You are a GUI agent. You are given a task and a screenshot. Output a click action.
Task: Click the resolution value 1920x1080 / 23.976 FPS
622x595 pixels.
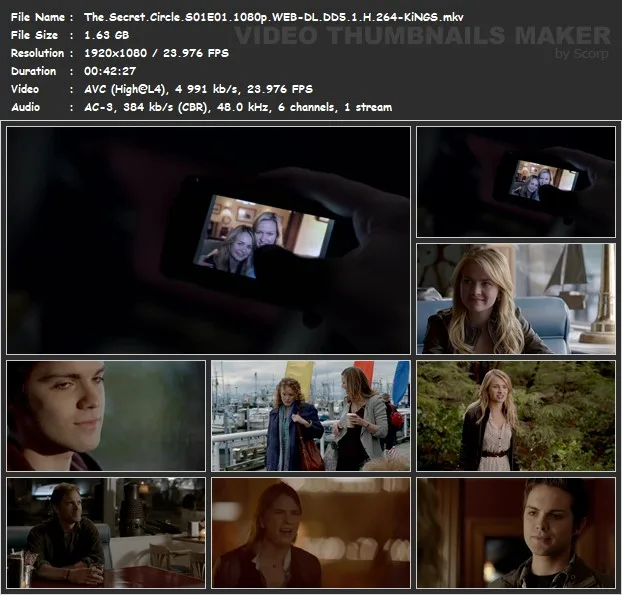[156, 53]
